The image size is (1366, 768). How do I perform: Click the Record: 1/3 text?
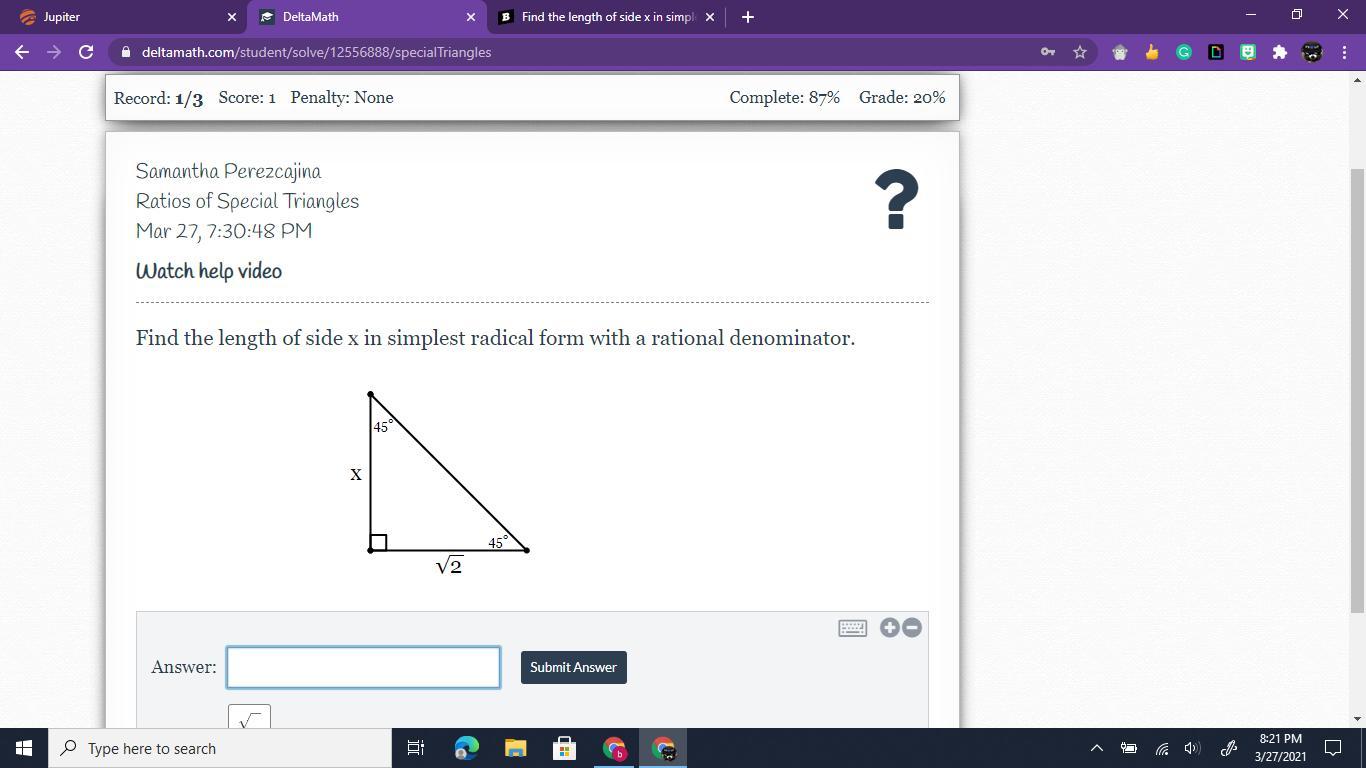(158, 98)
